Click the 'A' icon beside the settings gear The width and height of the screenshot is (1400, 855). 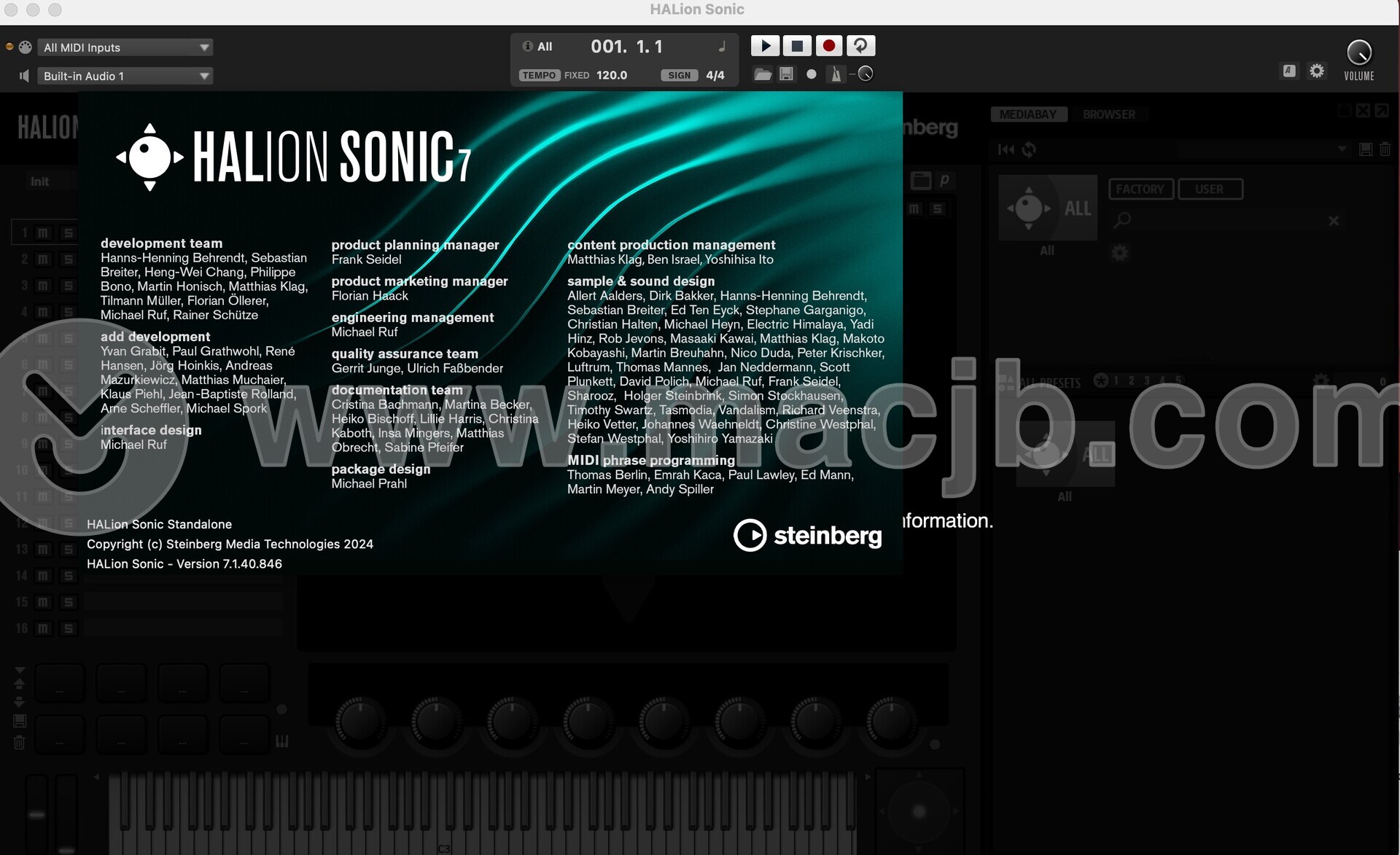[x=1289, y=71]
